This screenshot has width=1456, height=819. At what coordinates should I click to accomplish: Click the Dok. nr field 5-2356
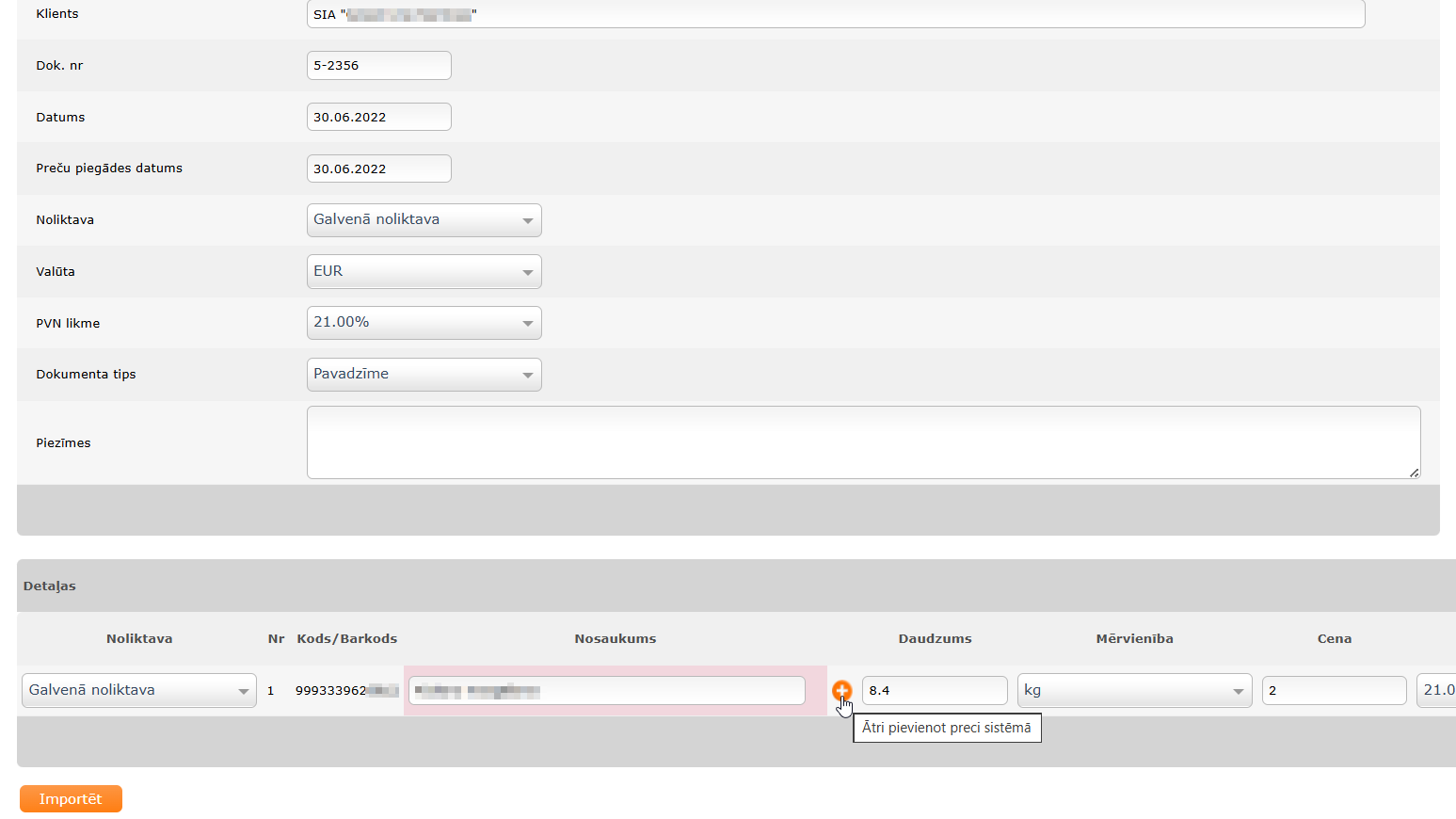378,65
